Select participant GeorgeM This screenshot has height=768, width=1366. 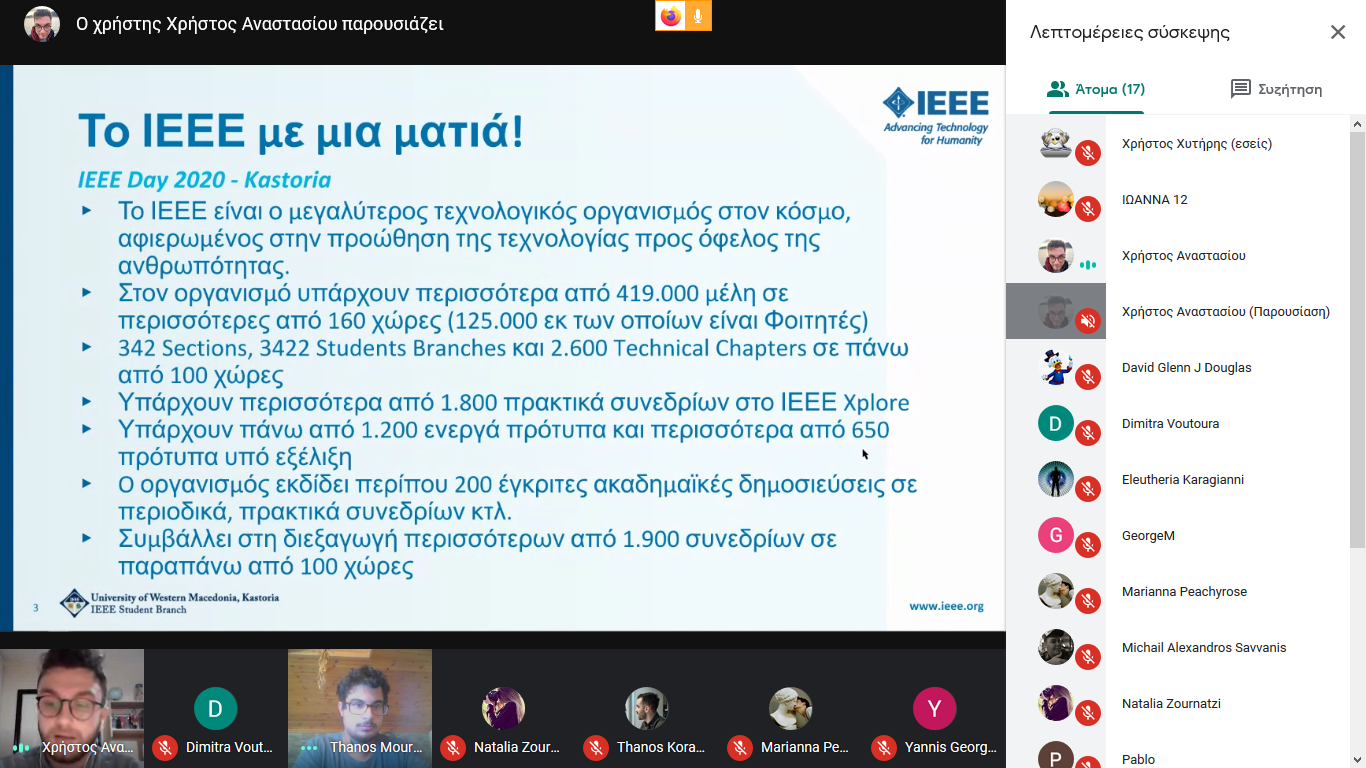(x=1178, y=536)
